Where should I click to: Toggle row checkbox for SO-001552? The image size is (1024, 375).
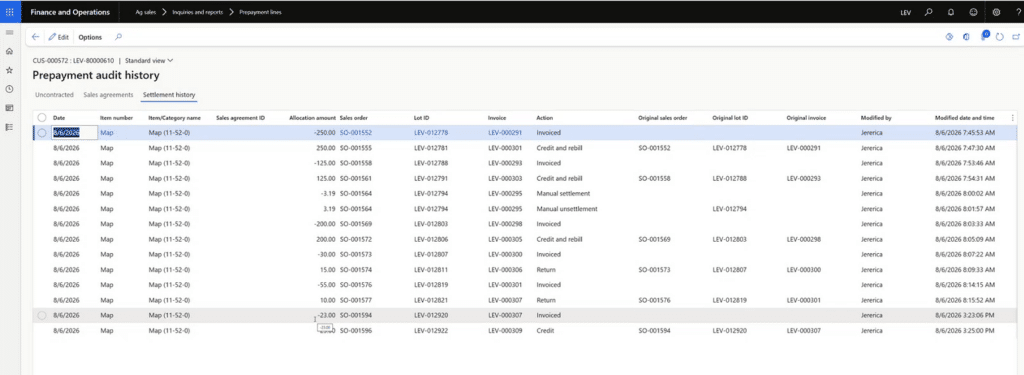(42, 133)
